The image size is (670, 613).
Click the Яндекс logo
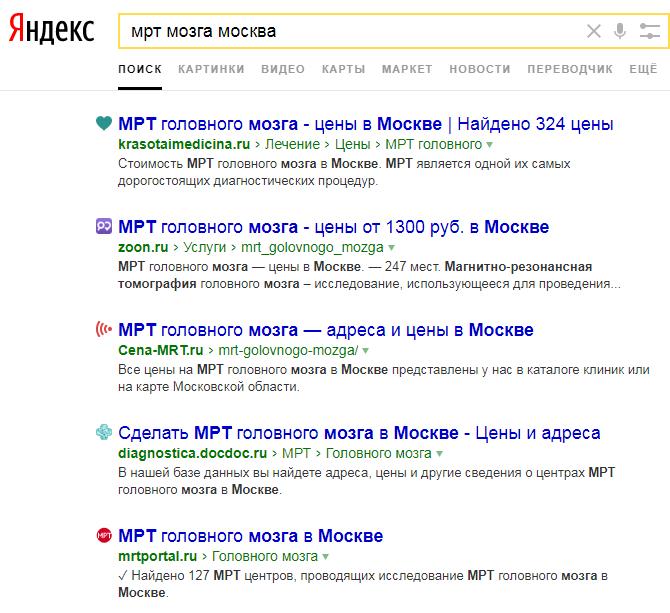[51, 29]
